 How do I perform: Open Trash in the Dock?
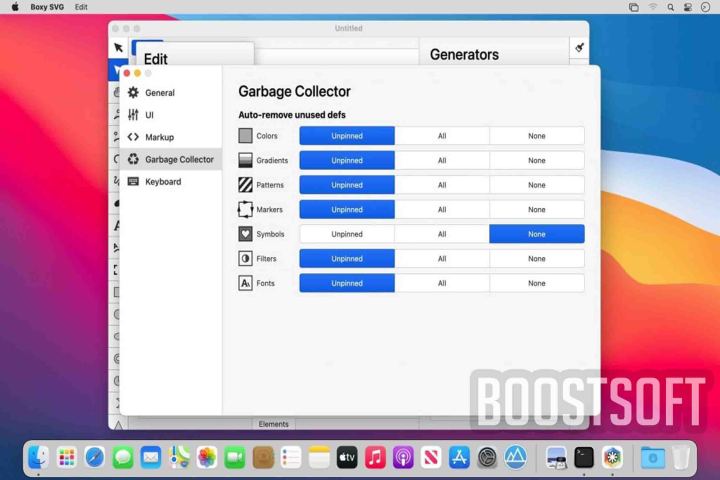681,457
